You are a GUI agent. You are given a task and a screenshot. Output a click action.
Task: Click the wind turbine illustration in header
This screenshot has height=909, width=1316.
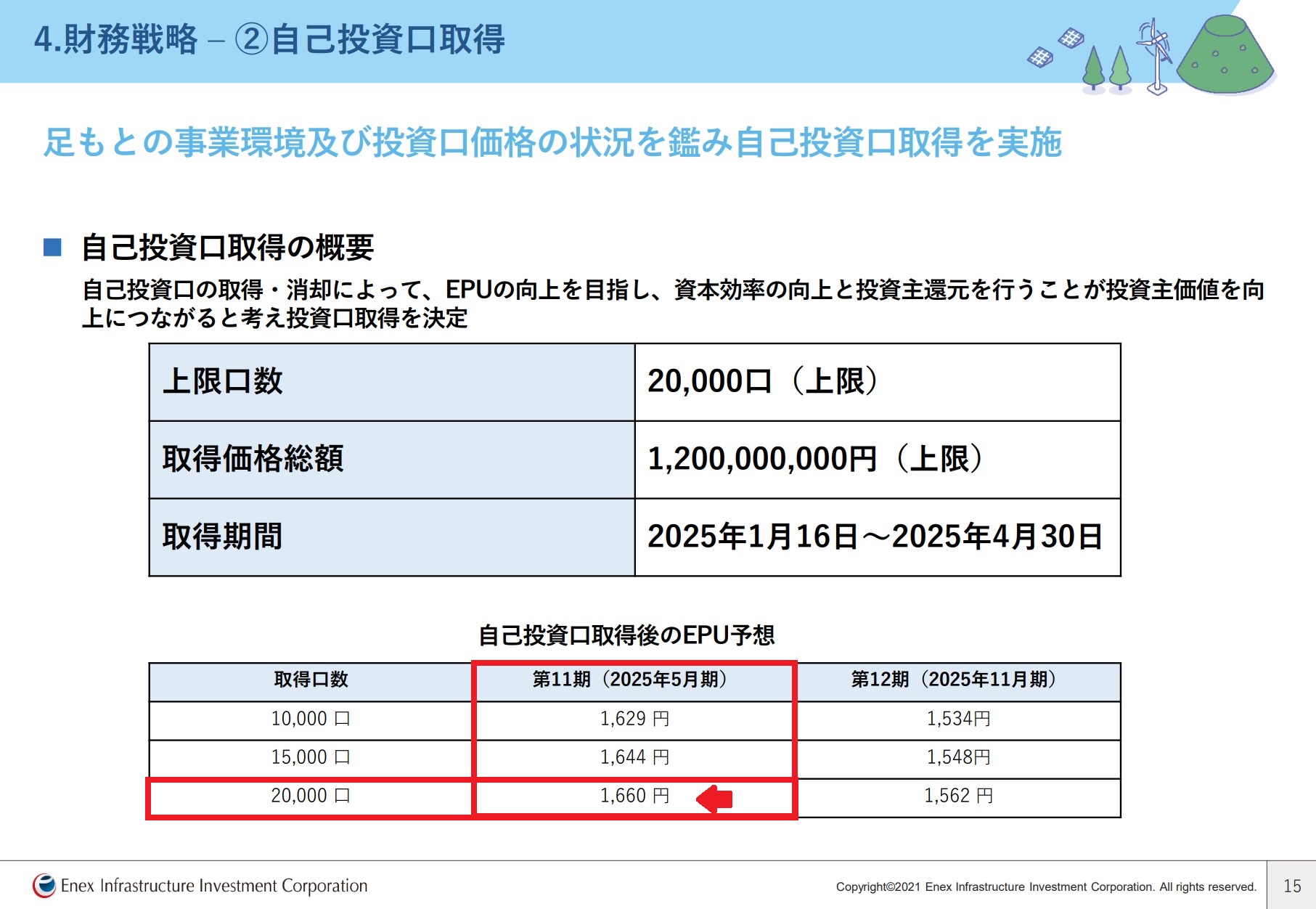click(x=1155, y=57)
